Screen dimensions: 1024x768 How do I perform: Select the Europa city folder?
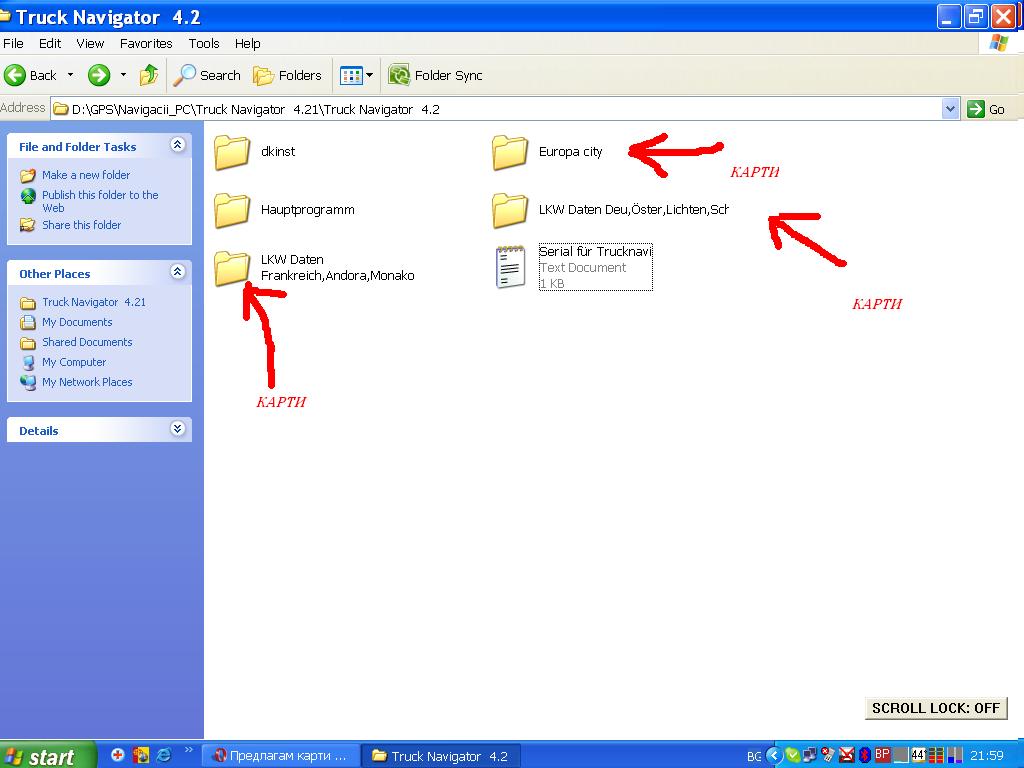click(547, 152)
